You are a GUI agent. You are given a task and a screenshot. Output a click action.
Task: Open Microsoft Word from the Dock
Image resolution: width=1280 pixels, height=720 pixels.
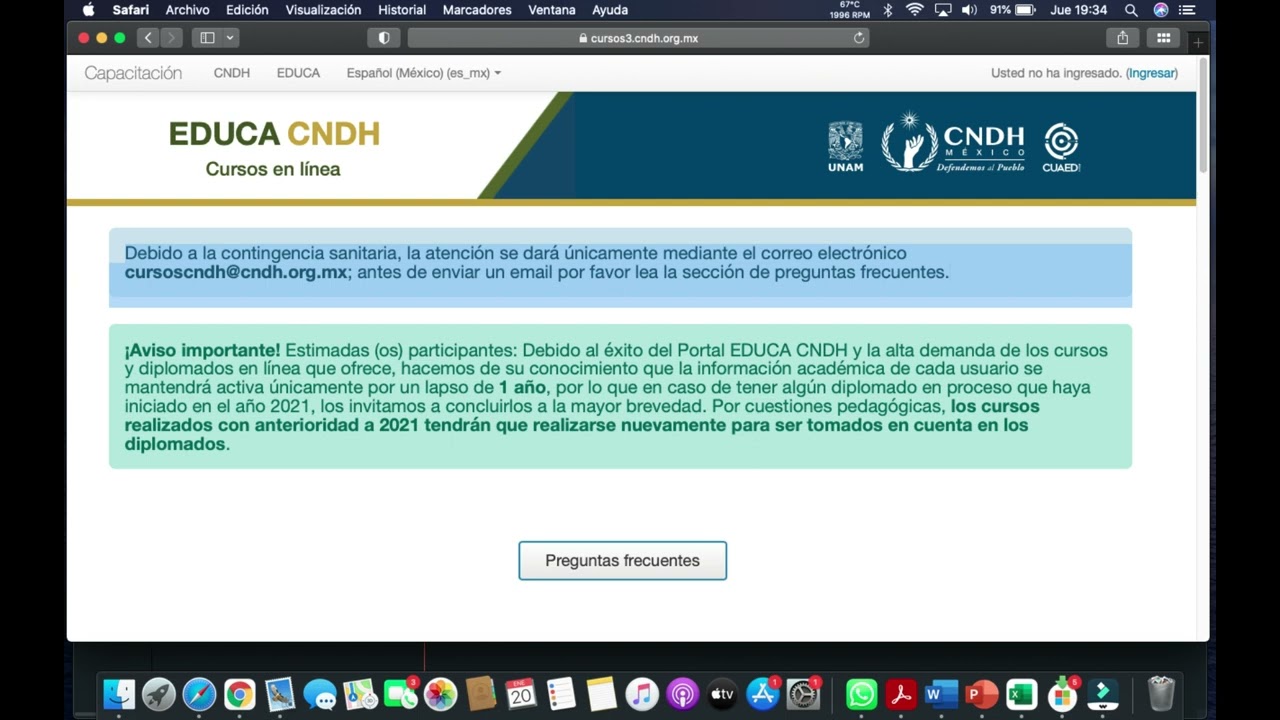tap(941, 693)
